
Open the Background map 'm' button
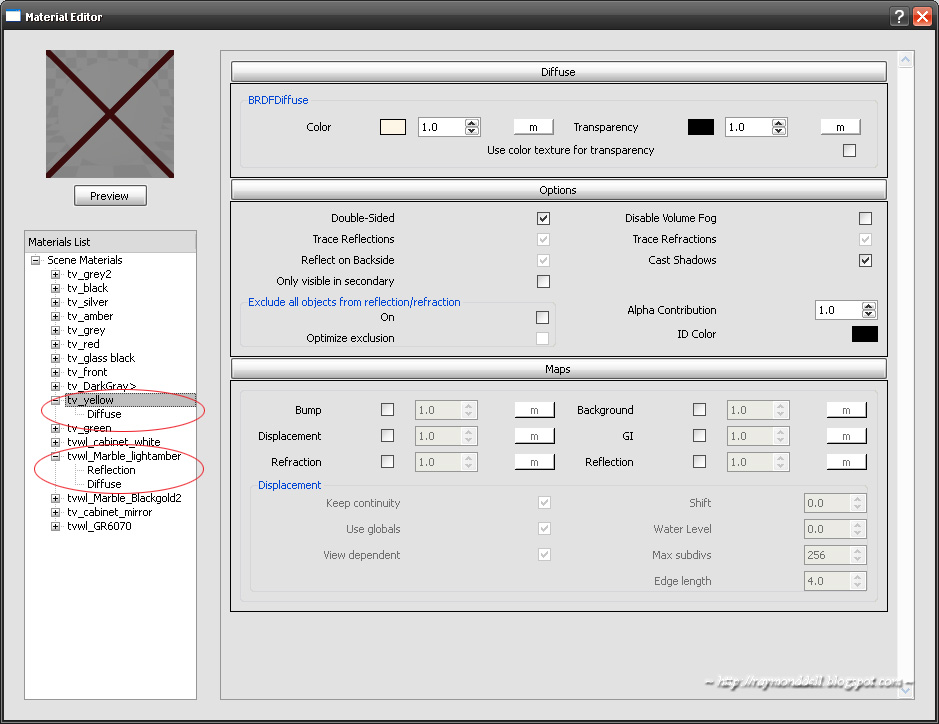846,410
